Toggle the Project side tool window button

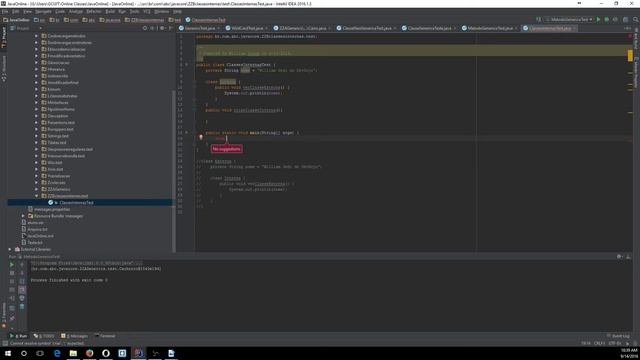pyautogui.click(x=4, y=38)
